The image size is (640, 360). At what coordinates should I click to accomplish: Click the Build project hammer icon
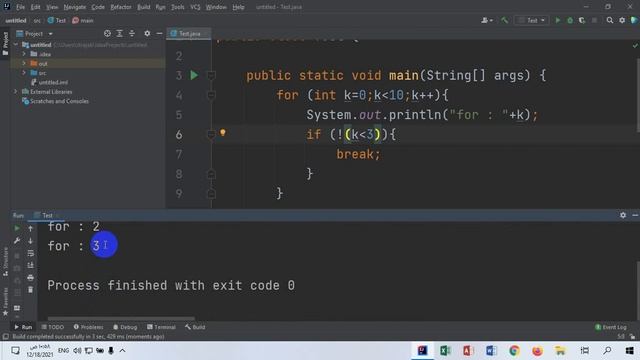pyautogui.click(x=504, y=20)
